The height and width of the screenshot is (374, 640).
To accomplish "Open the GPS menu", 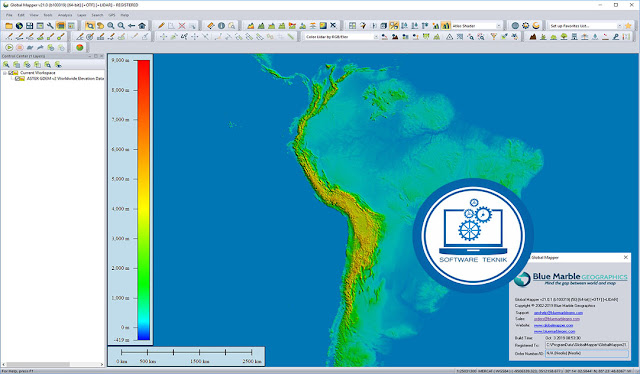I will tap(112, 15).
